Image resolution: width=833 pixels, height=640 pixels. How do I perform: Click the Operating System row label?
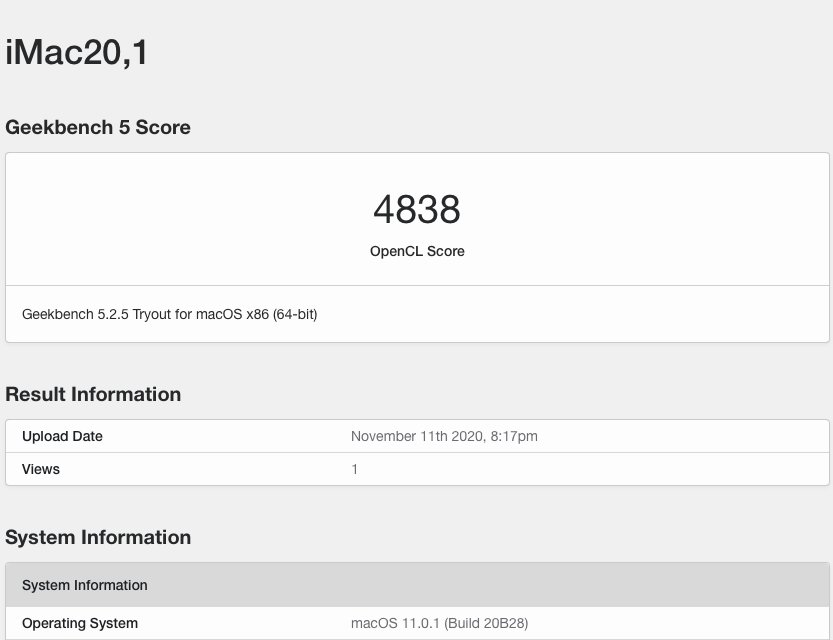click(x=80, y=623)
